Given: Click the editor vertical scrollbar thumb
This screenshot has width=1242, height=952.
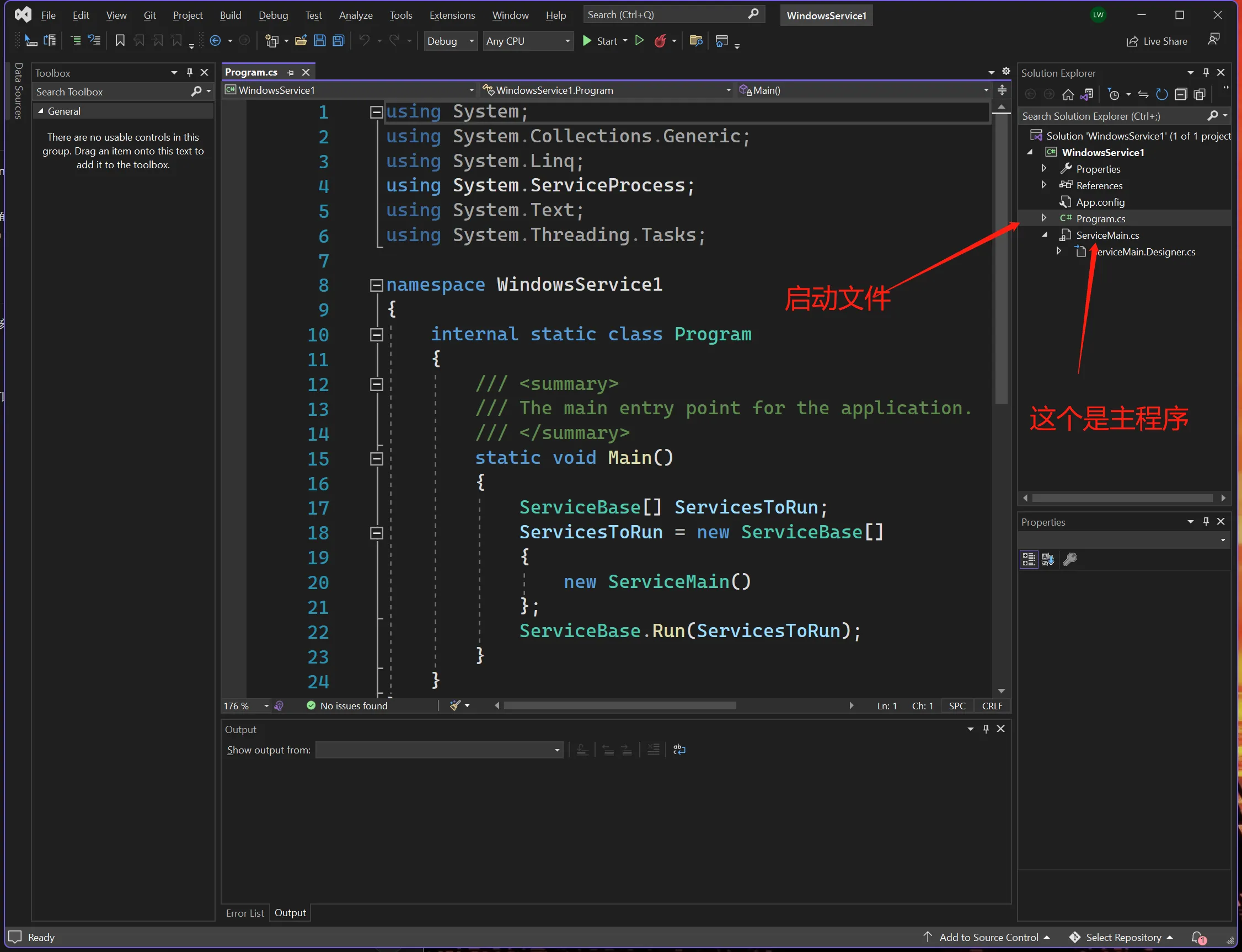Looking at the screenshot, I should 1001,260.
